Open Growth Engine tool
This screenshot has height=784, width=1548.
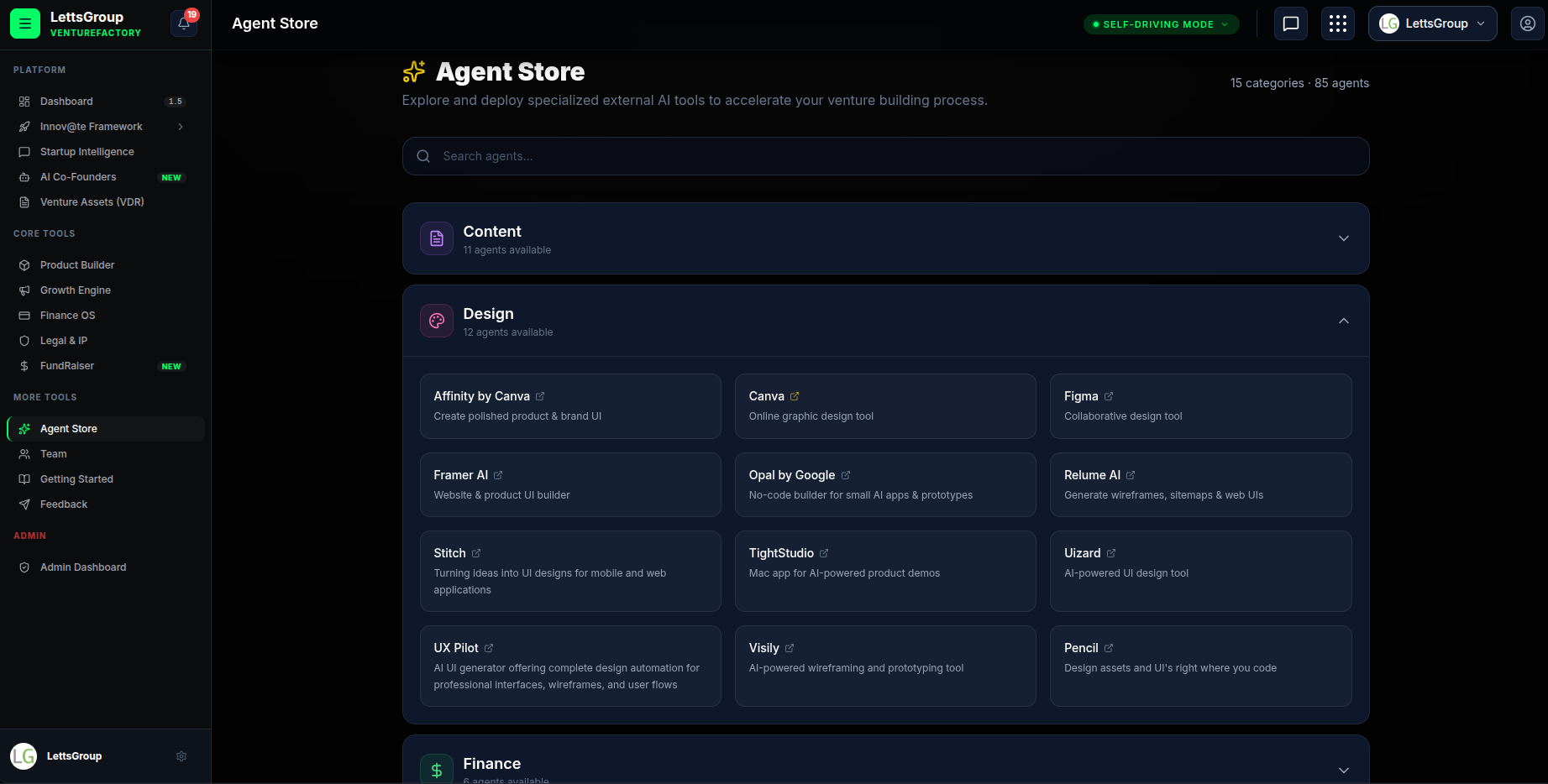pyautogui.click(x=105, y=290)
